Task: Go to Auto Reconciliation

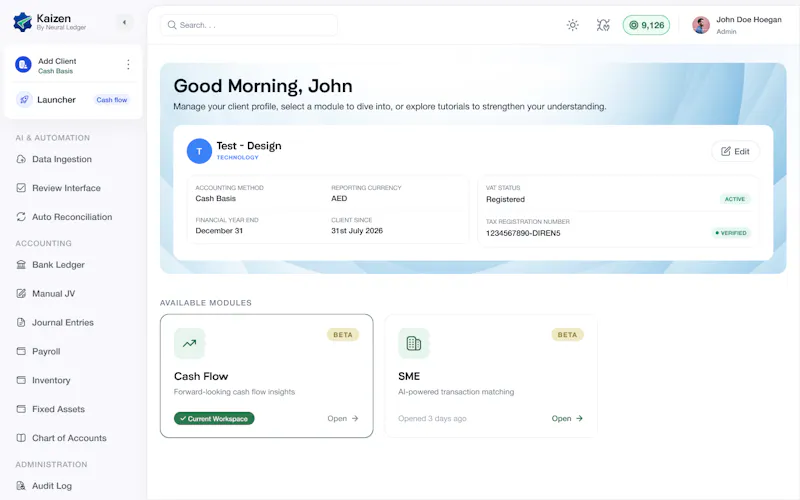Action: (x=72, y=217)
